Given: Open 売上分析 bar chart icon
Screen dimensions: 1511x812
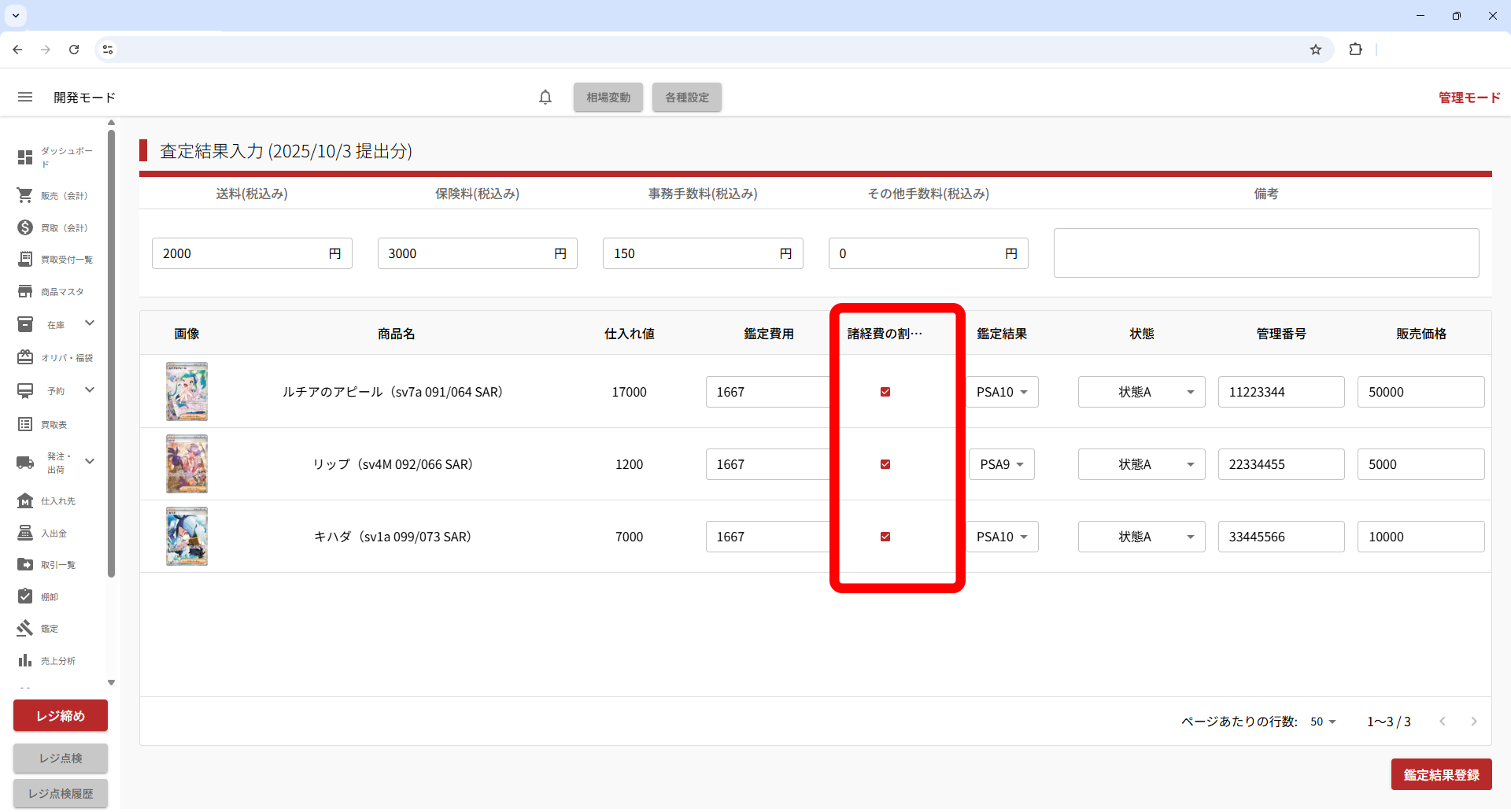Looking at the screenshot, I should point(25,660).
